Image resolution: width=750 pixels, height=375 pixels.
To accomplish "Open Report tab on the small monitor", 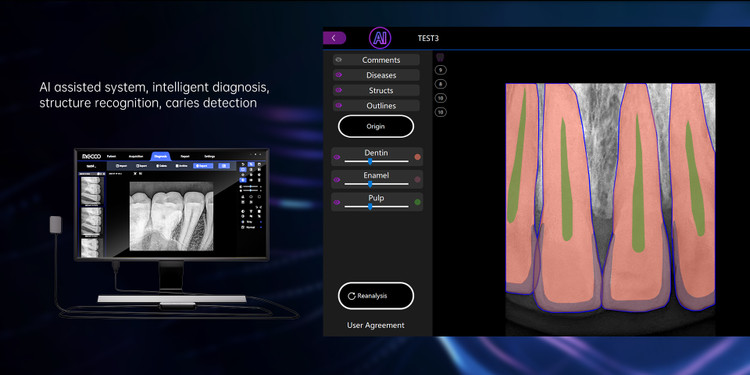I will tap(184, 156).
